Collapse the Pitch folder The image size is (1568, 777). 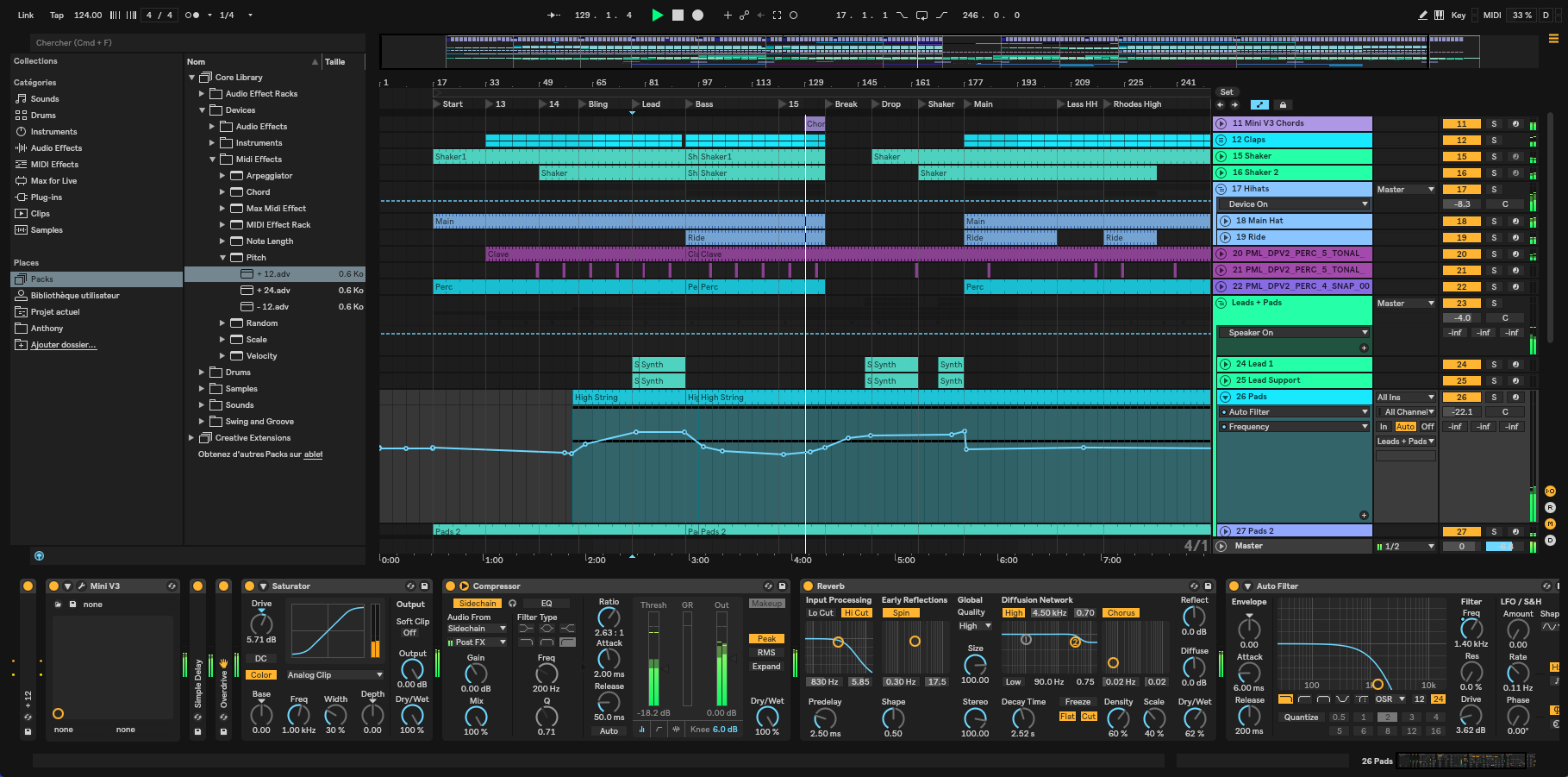(x=222, y=258)
